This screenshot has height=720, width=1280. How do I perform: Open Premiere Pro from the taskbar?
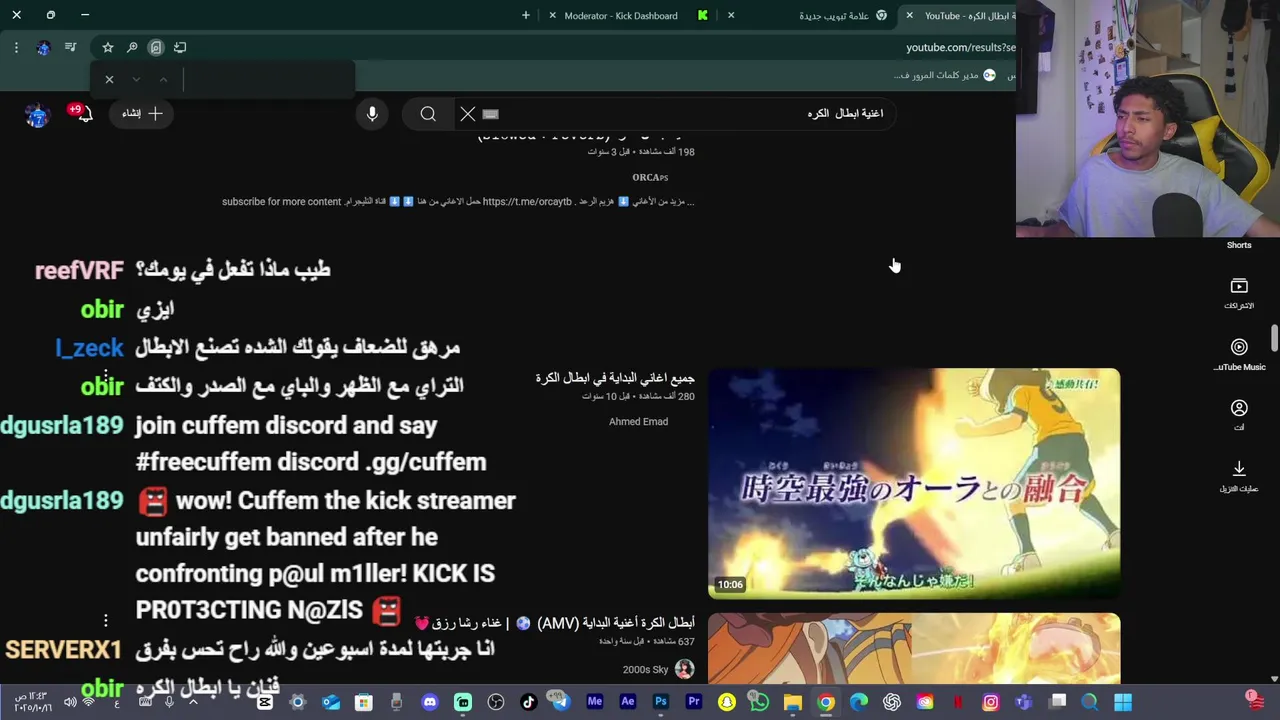693,702
